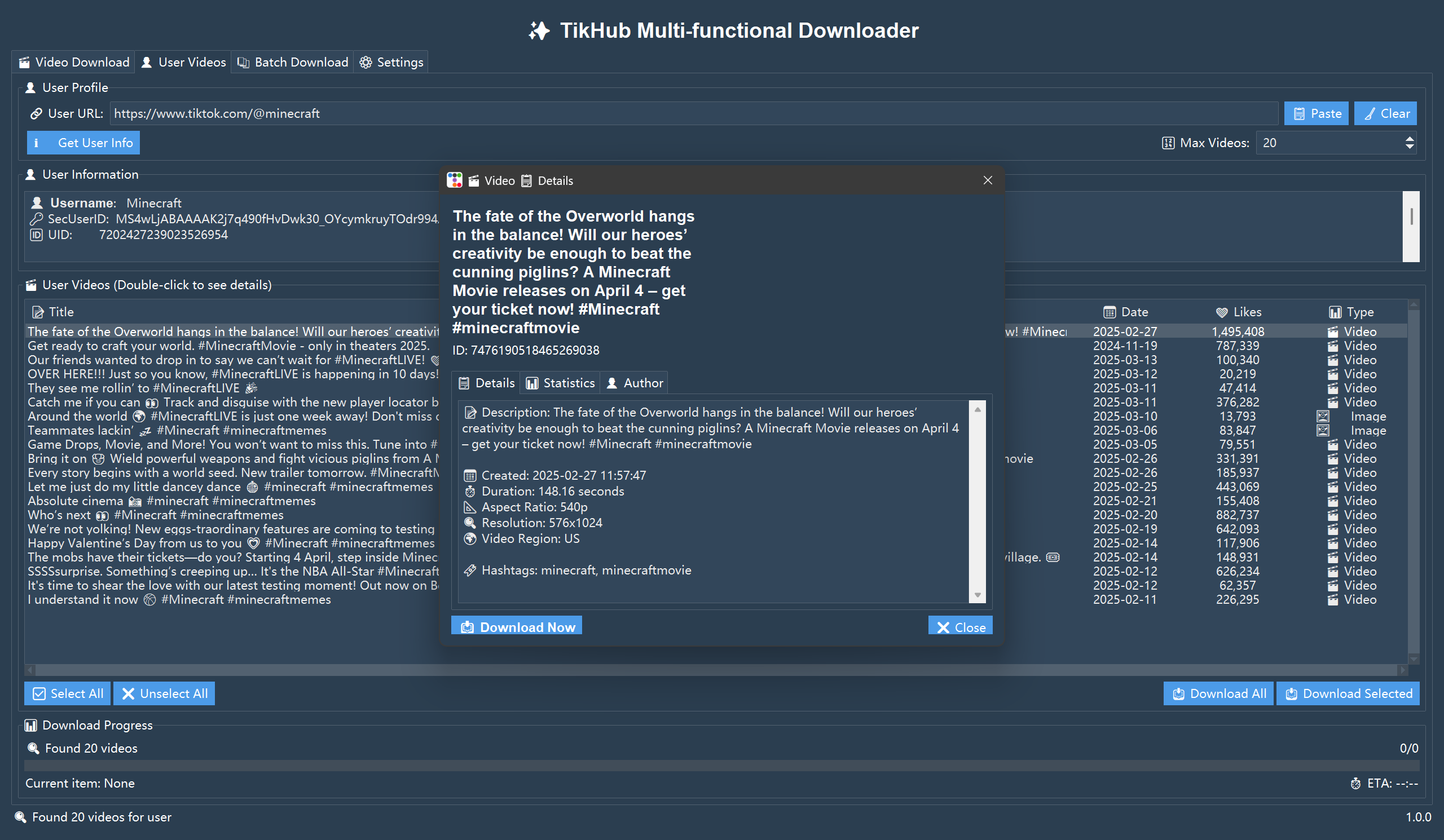This screenshot has width=1444, height=840.
Task: Click Download Selected
Action: (x=1348, y=693)
